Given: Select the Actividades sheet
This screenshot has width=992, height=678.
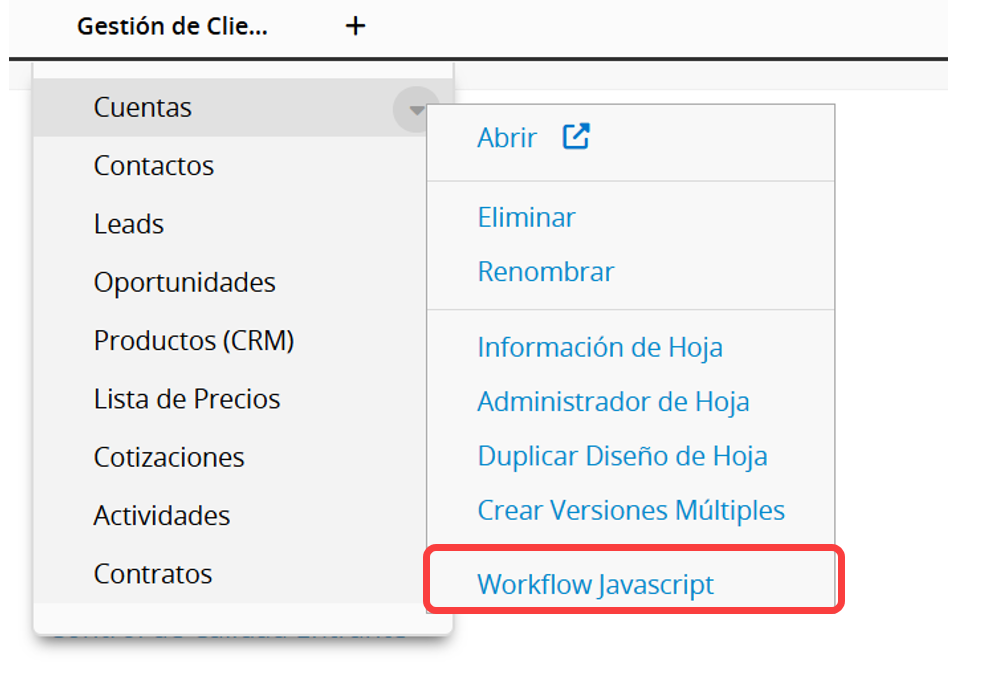Looking at the screenshot, I should click(161, 515).
